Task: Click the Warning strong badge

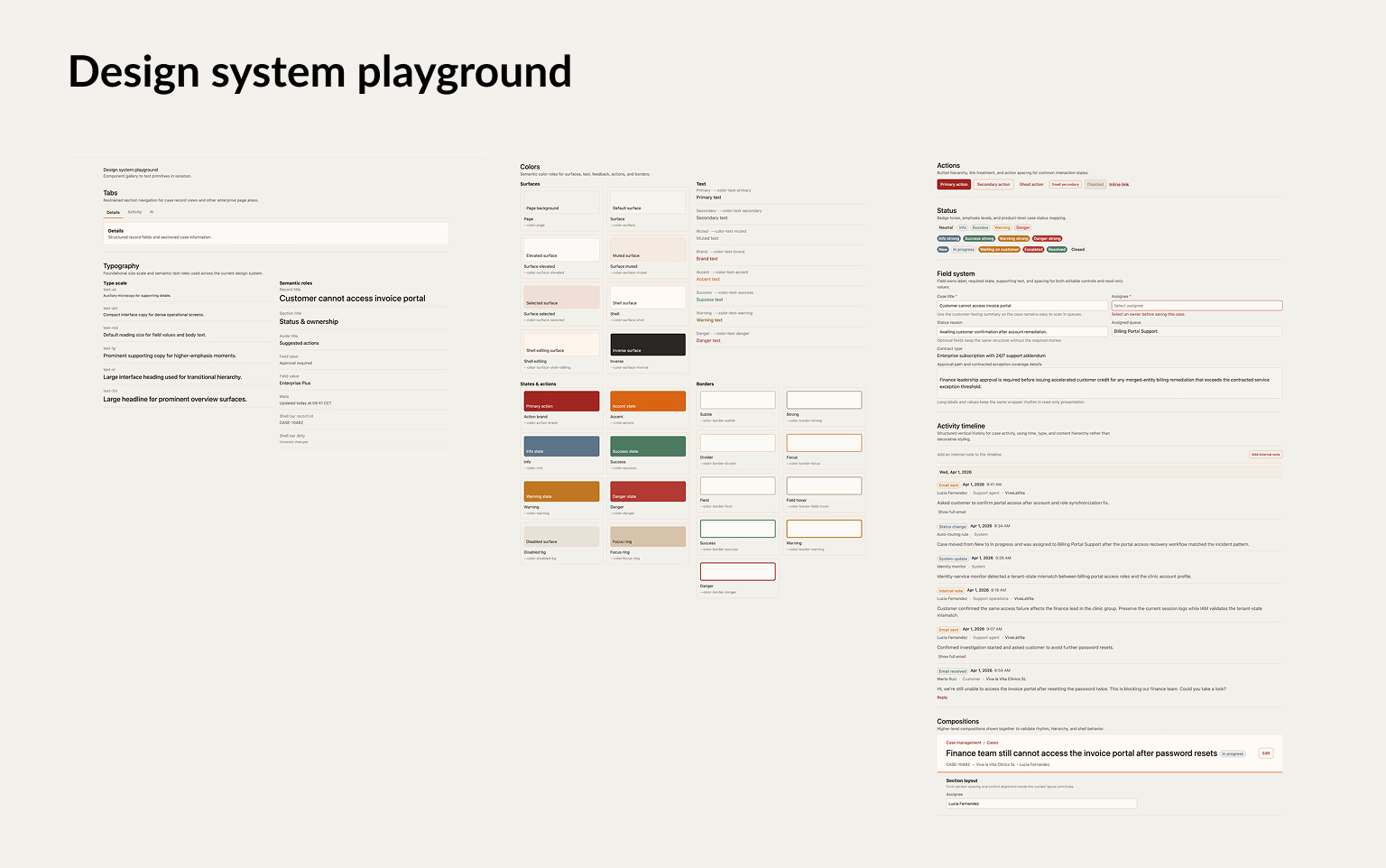Action: [1013, 238]
